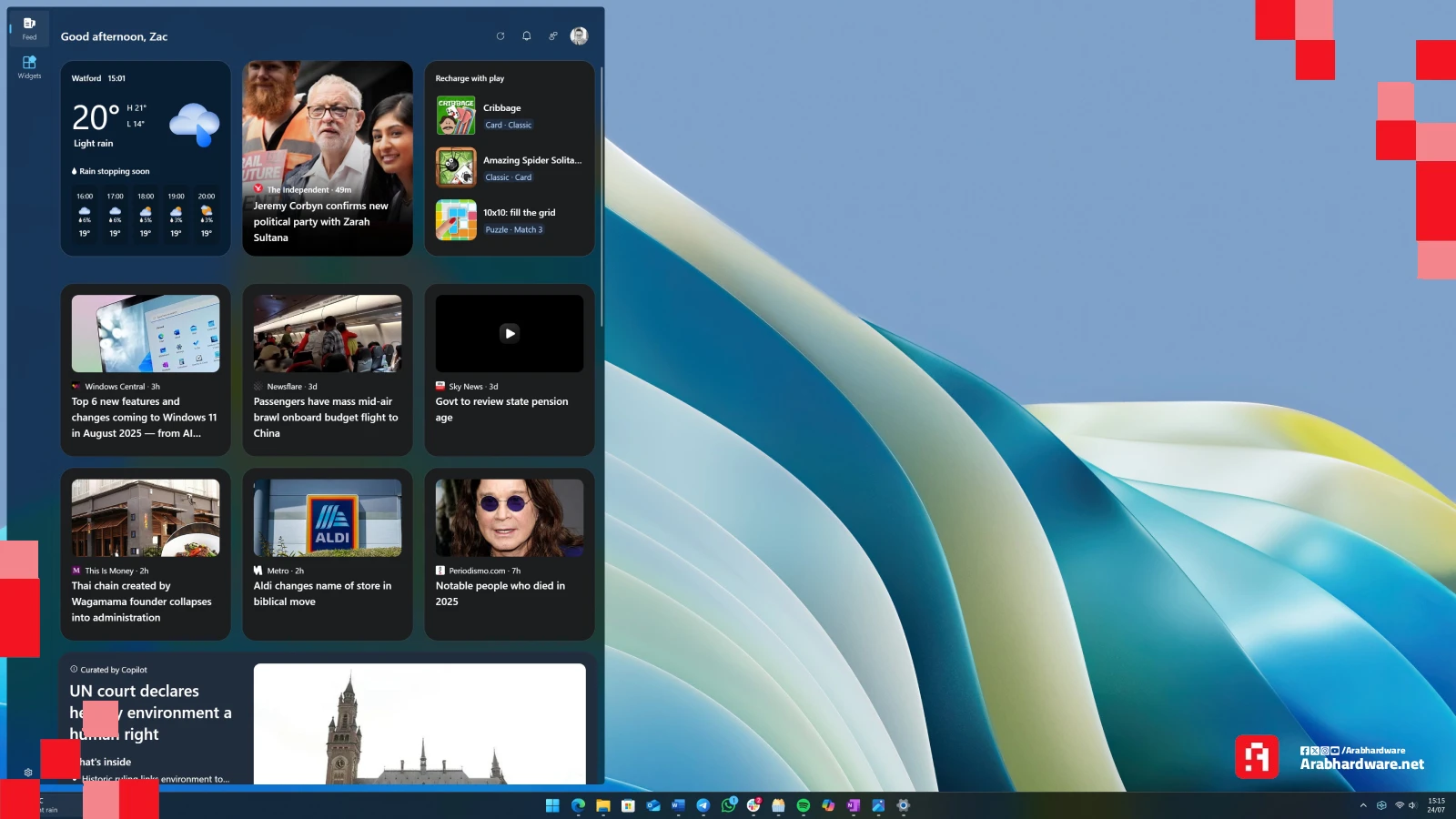Viewport: 1456px width, 819px height.
Task: Open the Cribbage game icon
Action: point(456,116)
